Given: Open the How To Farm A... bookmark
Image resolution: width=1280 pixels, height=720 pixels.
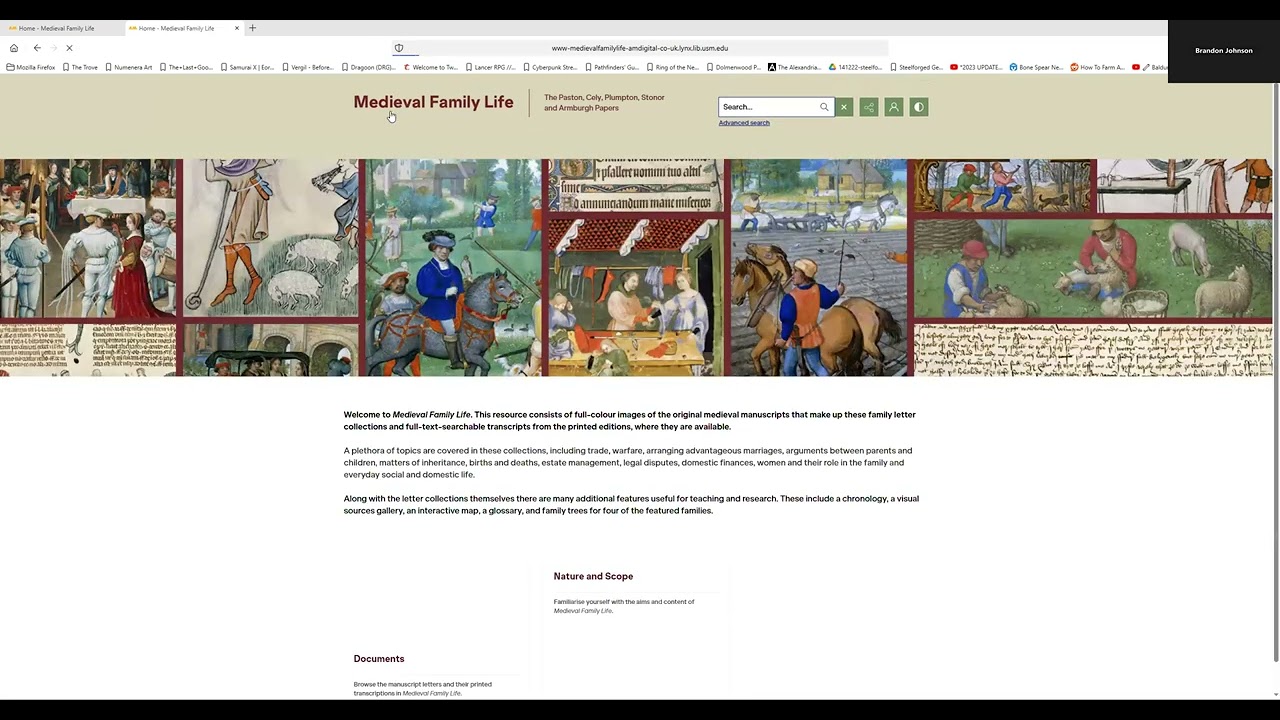Looking at the screenshot, I should tap(1098, 67).
